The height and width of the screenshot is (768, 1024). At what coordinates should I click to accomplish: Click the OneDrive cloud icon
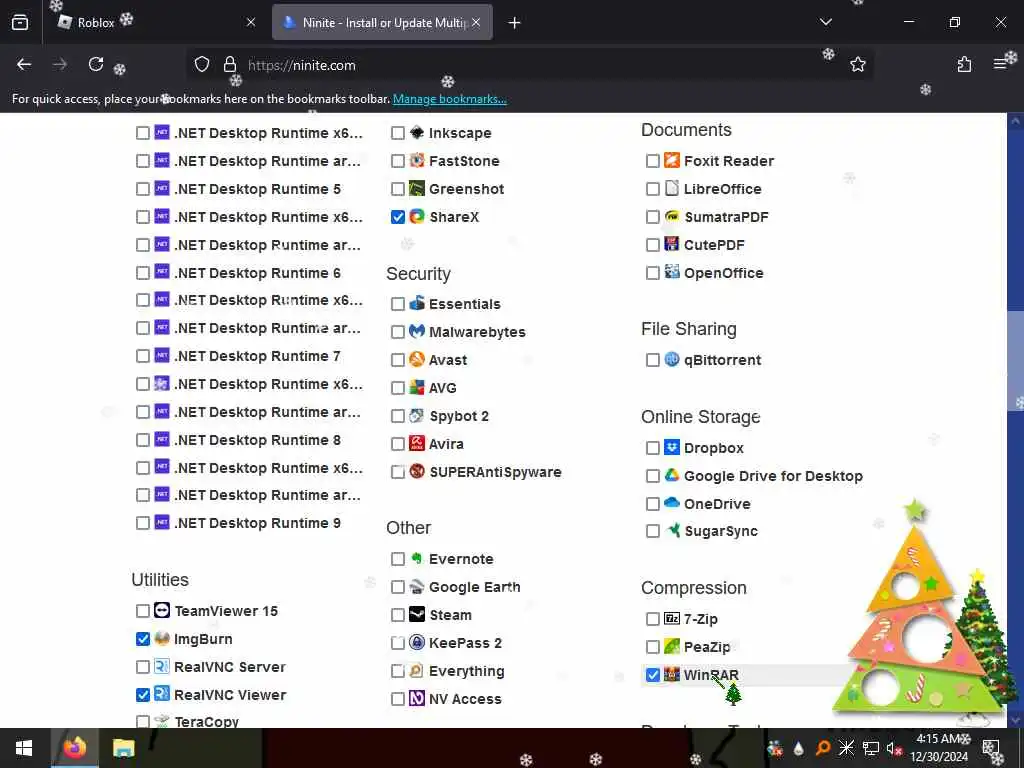pos(672,503)
